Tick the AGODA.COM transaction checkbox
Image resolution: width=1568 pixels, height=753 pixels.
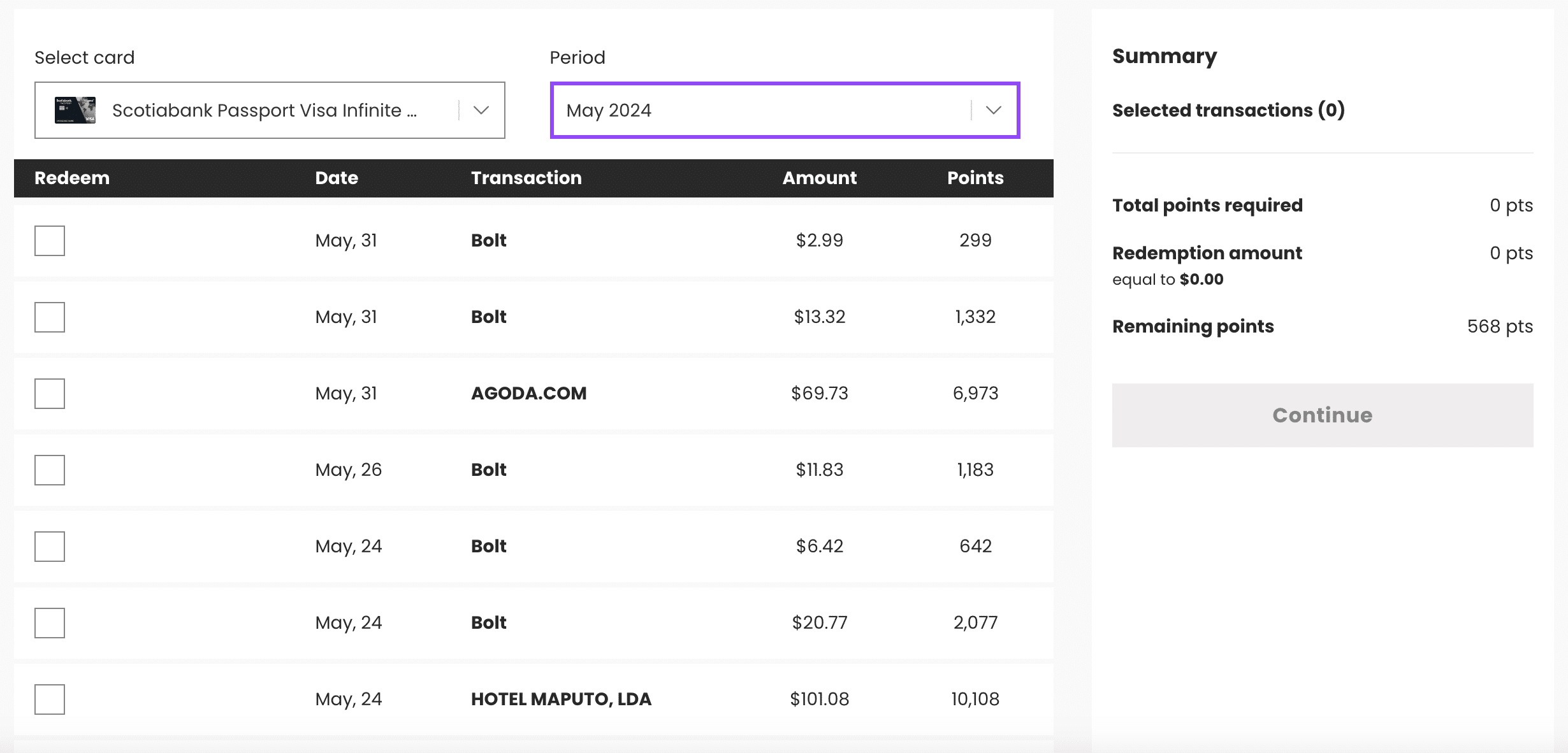click(x=50, y=394)
